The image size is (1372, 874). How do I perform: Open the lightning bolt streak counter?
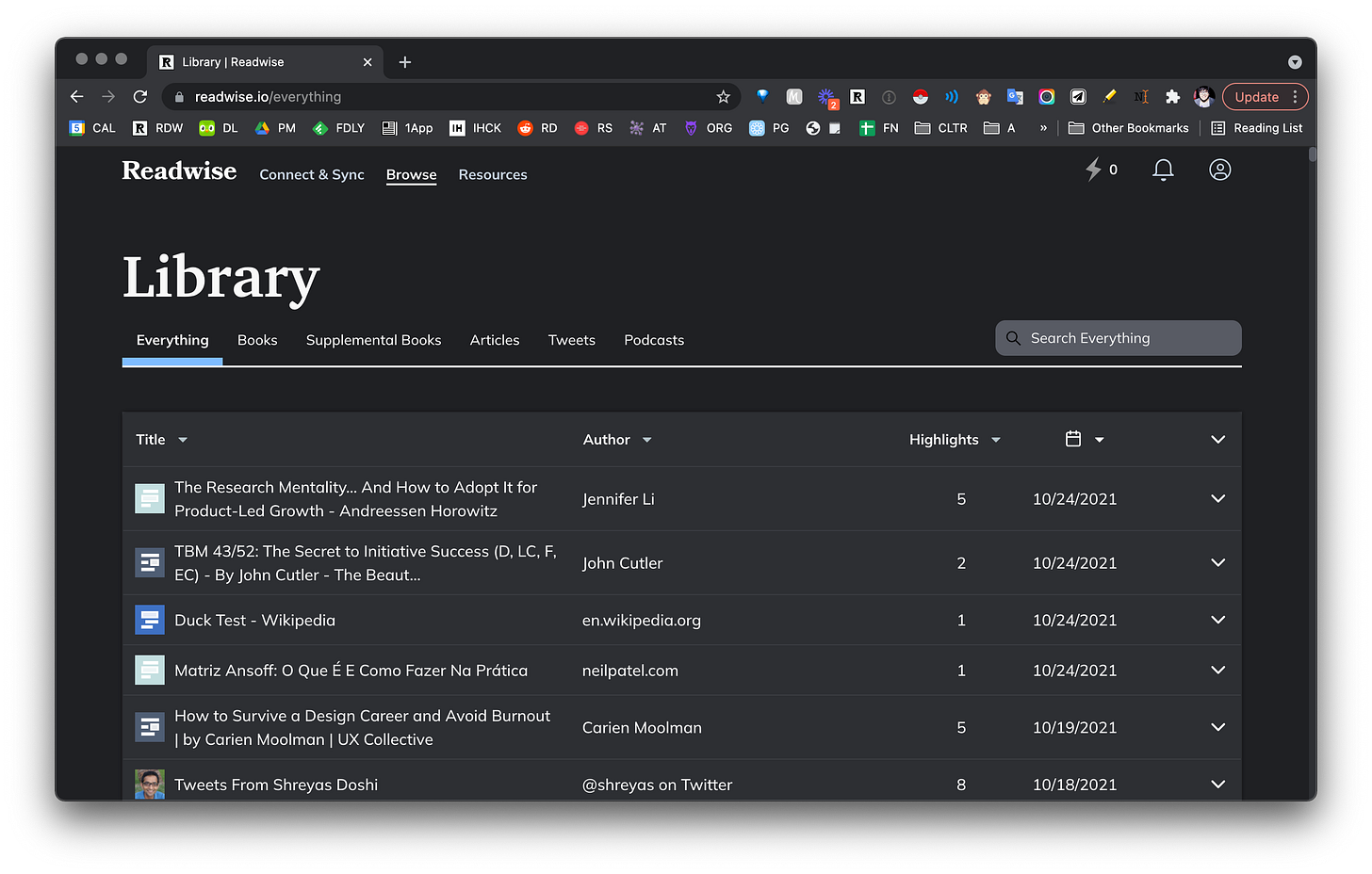pyautogui.click(x=1101, y=170)
